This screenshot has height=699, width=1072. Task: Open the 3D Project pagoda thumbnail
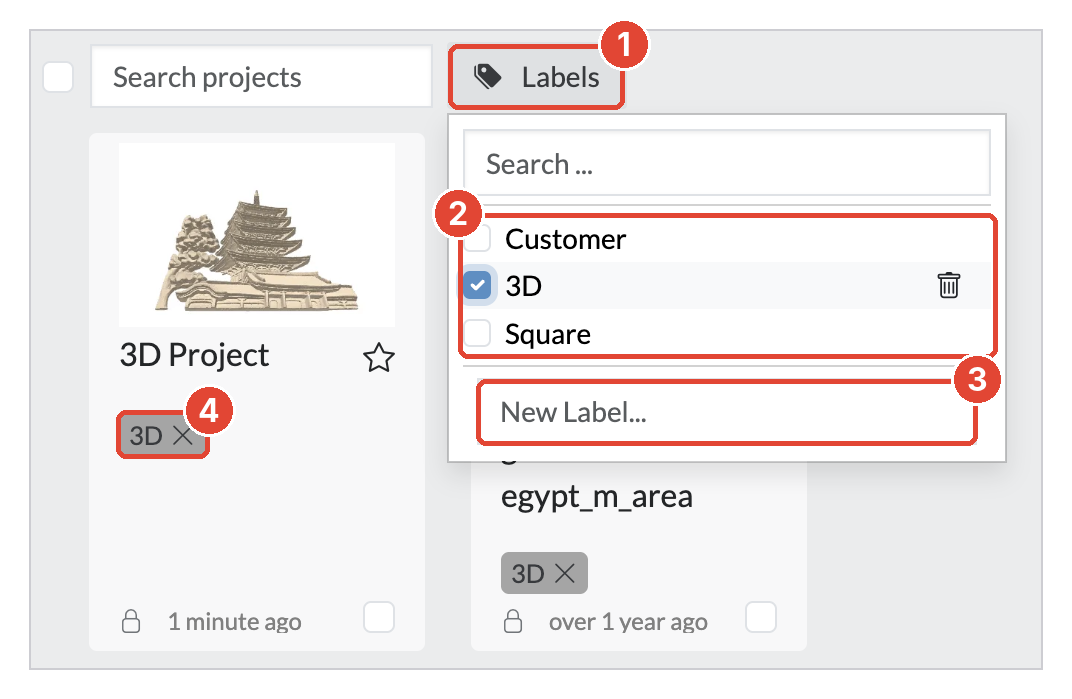coord(257,234)
